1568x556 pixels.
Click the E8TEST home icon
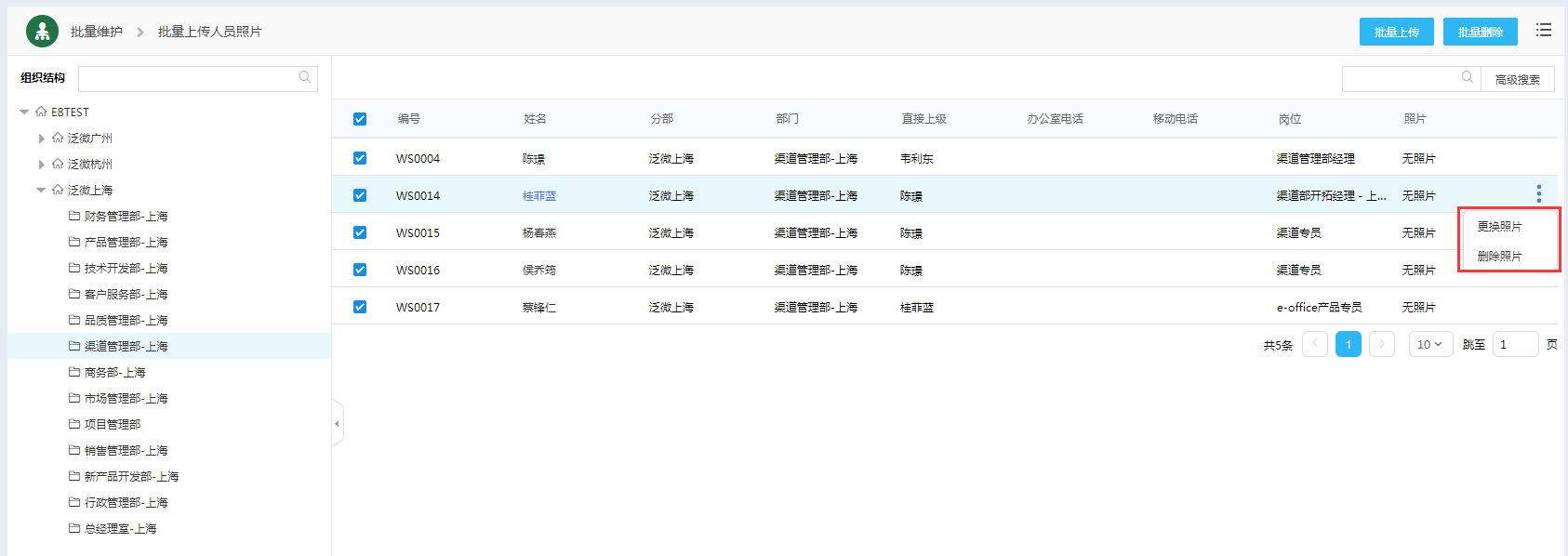pyautogui.click(x=41, y=112)
